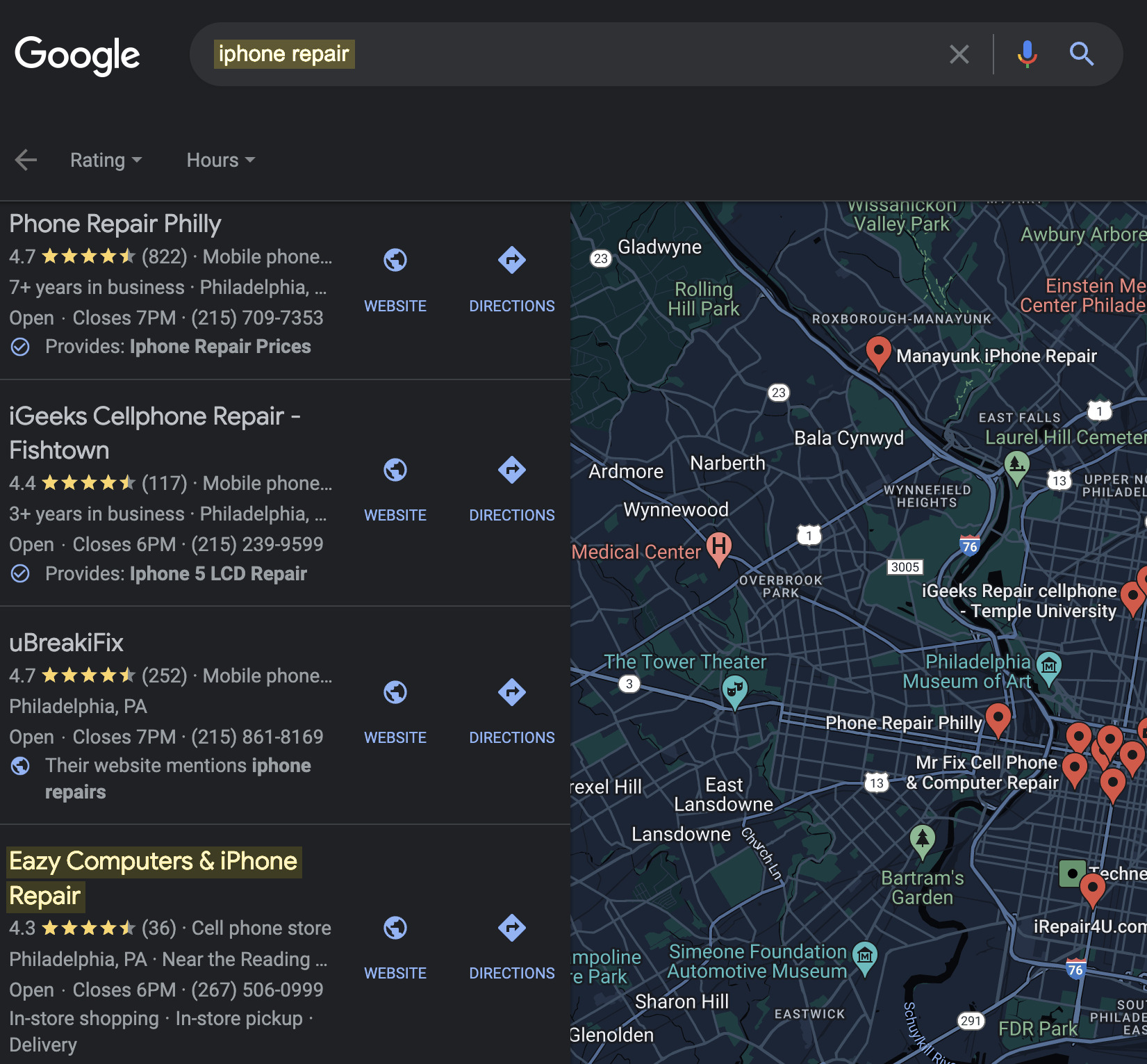Open the Hours filter dropdown
Screen dimensions: 1147x1064
point(219,159)
